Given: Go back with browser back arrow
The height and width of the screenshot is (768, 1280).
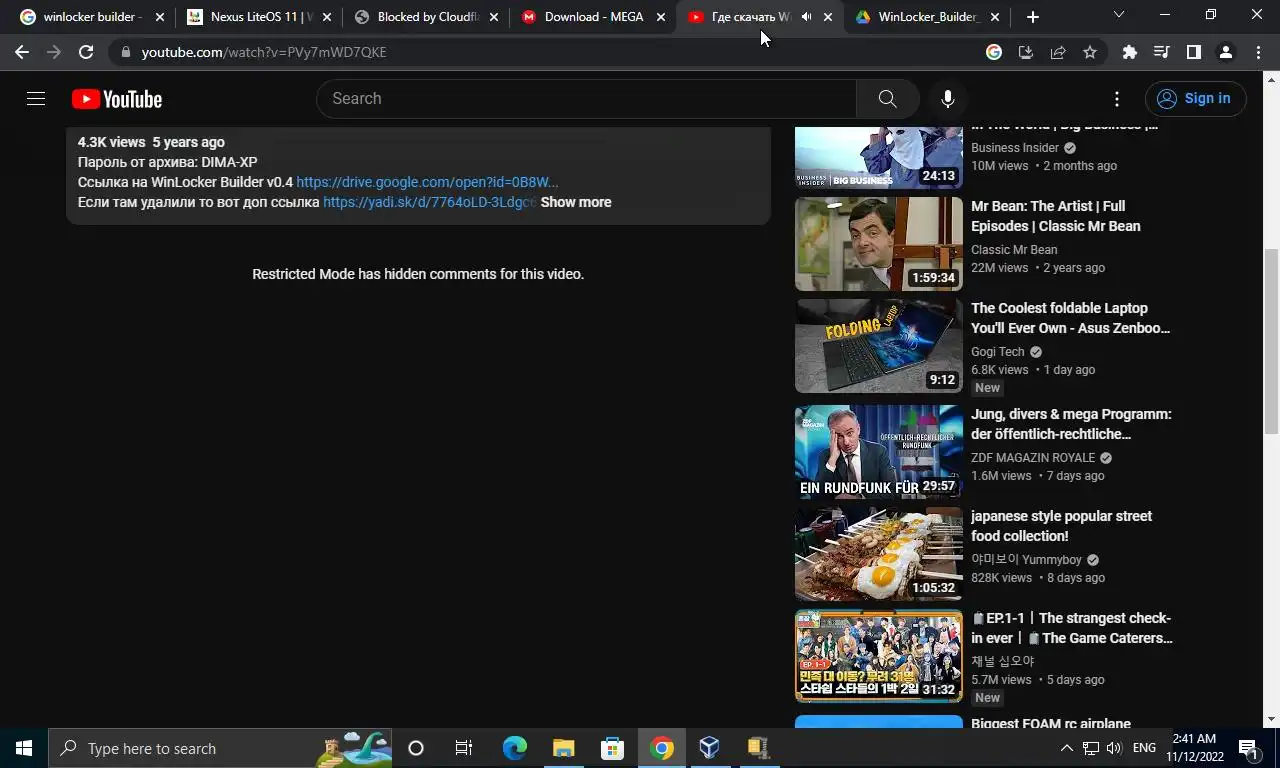Looking at the screenshot, I should tap(22, 52).
